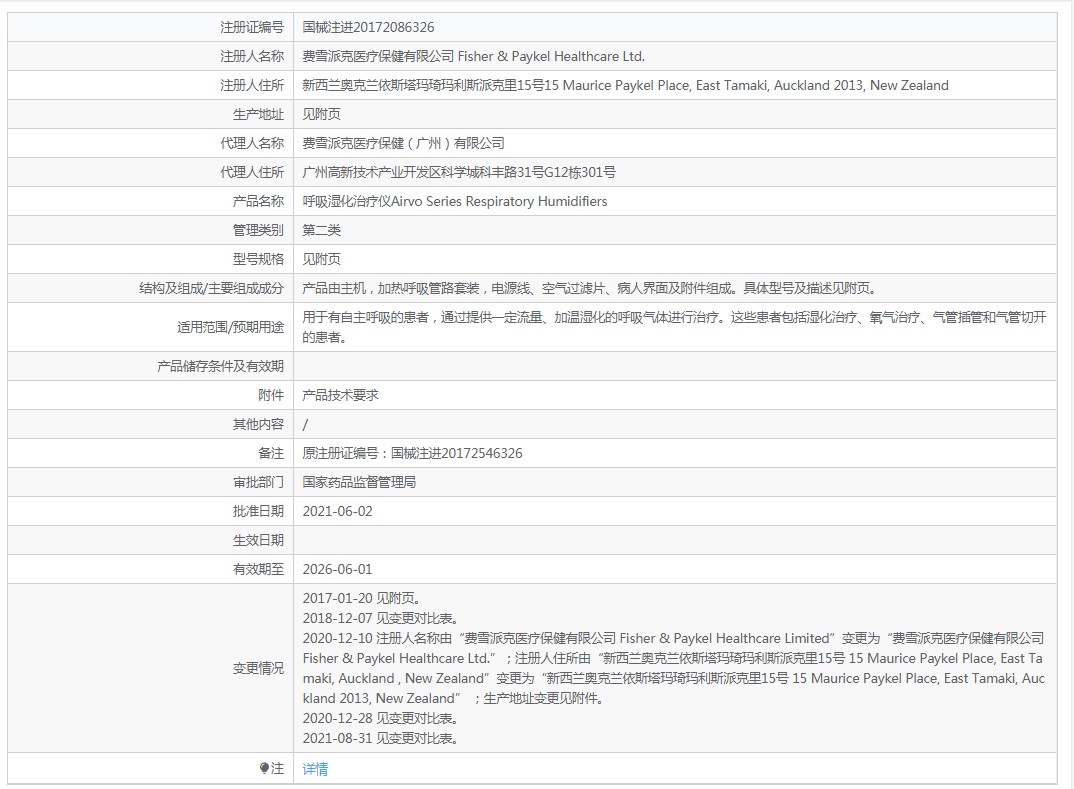Click the 备注 label
This screenshot has height=789, width=1074.
point(271,453)
